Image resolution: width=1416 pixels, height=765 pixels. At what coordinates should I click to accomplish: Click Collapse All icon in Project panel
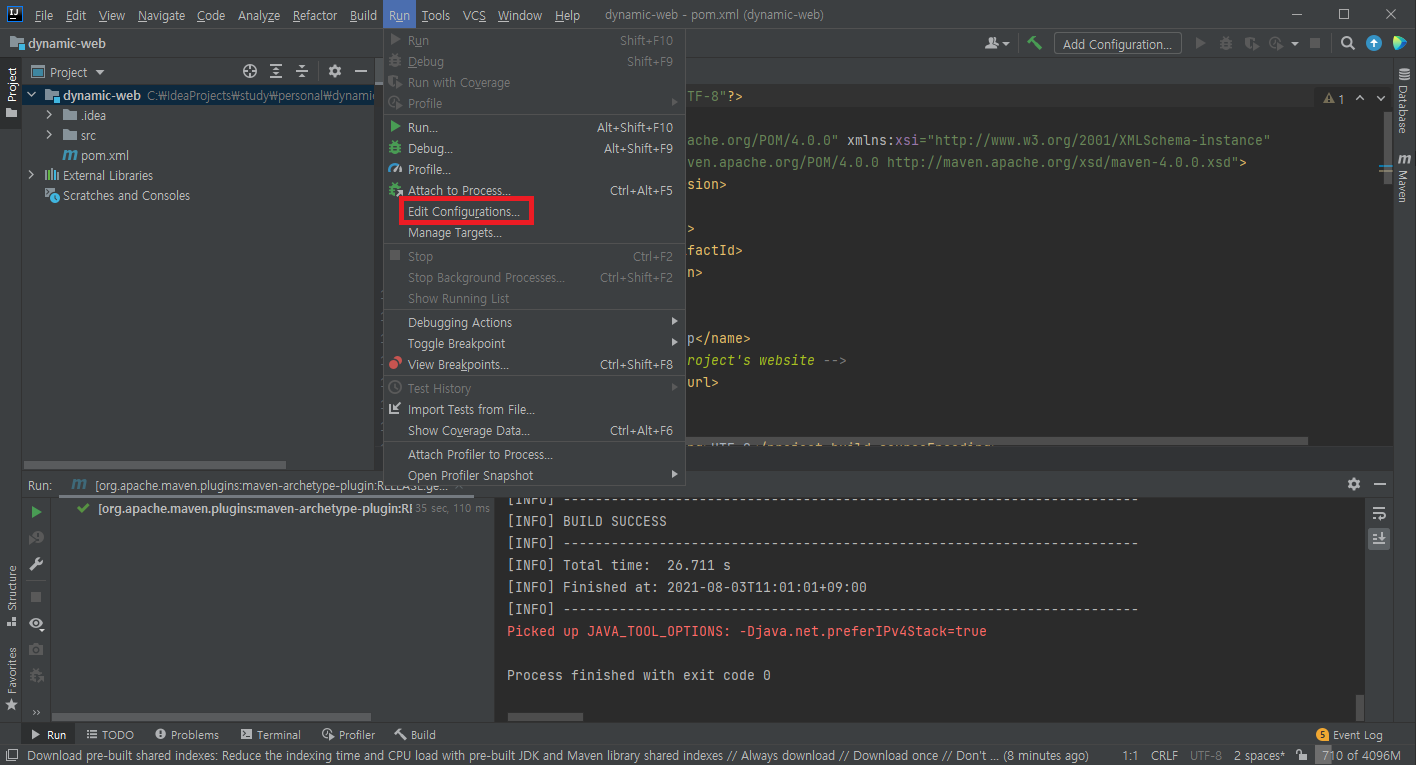click(x=303, y=72)
